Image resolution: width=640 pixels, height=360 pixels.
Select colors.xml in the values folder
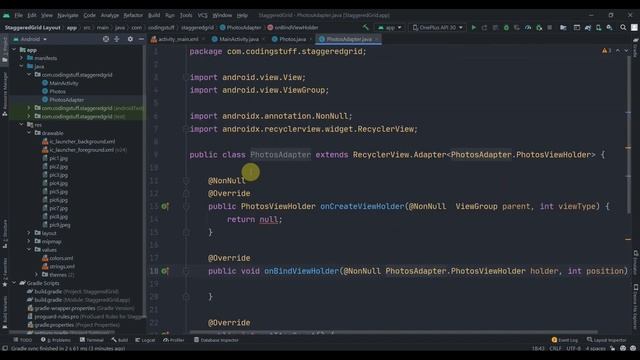(x=61, y=258)
